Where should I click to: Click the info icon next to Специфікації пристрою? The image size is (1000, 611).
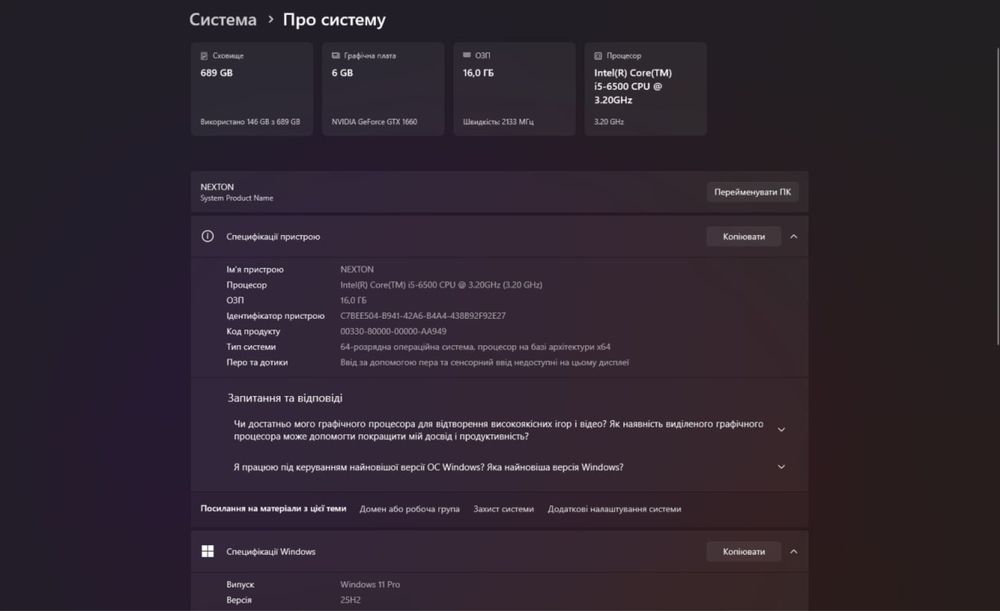click(208, 236)
